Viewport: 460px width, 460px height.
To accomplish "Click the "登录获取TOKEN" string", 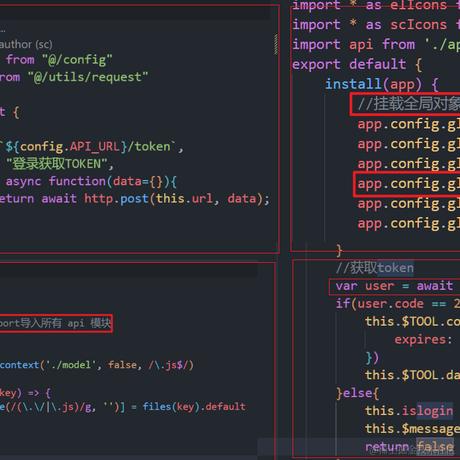I will click(60, 164).
